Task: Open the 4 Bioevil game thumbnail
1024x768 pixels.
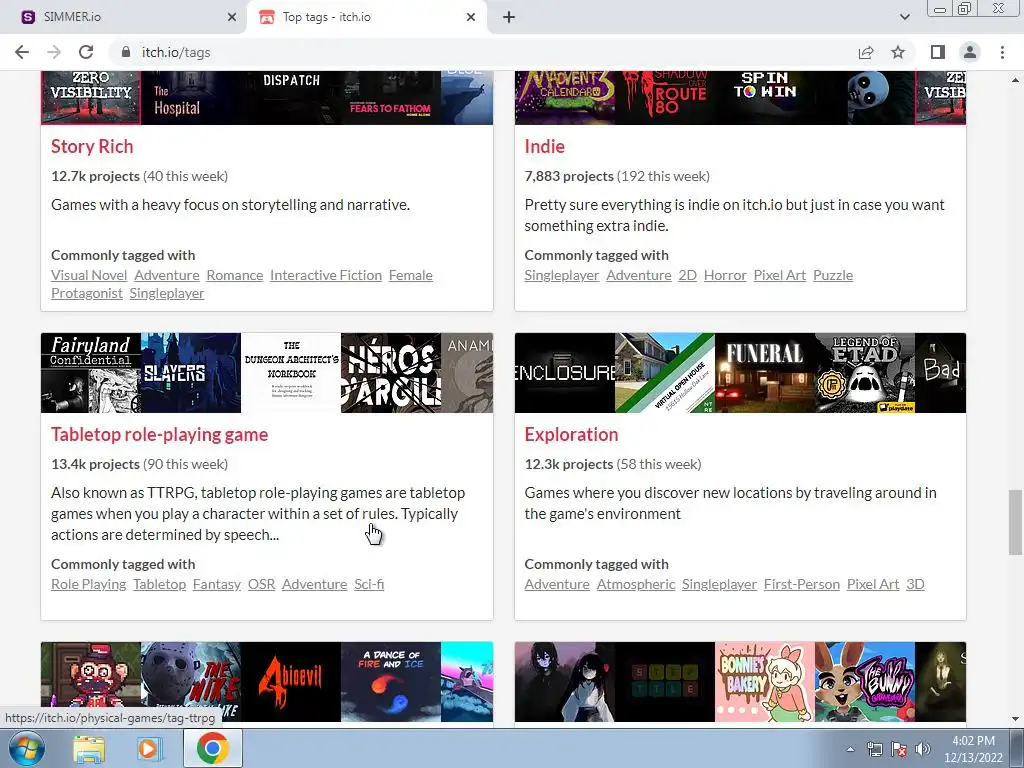Action: coord(291,682)
